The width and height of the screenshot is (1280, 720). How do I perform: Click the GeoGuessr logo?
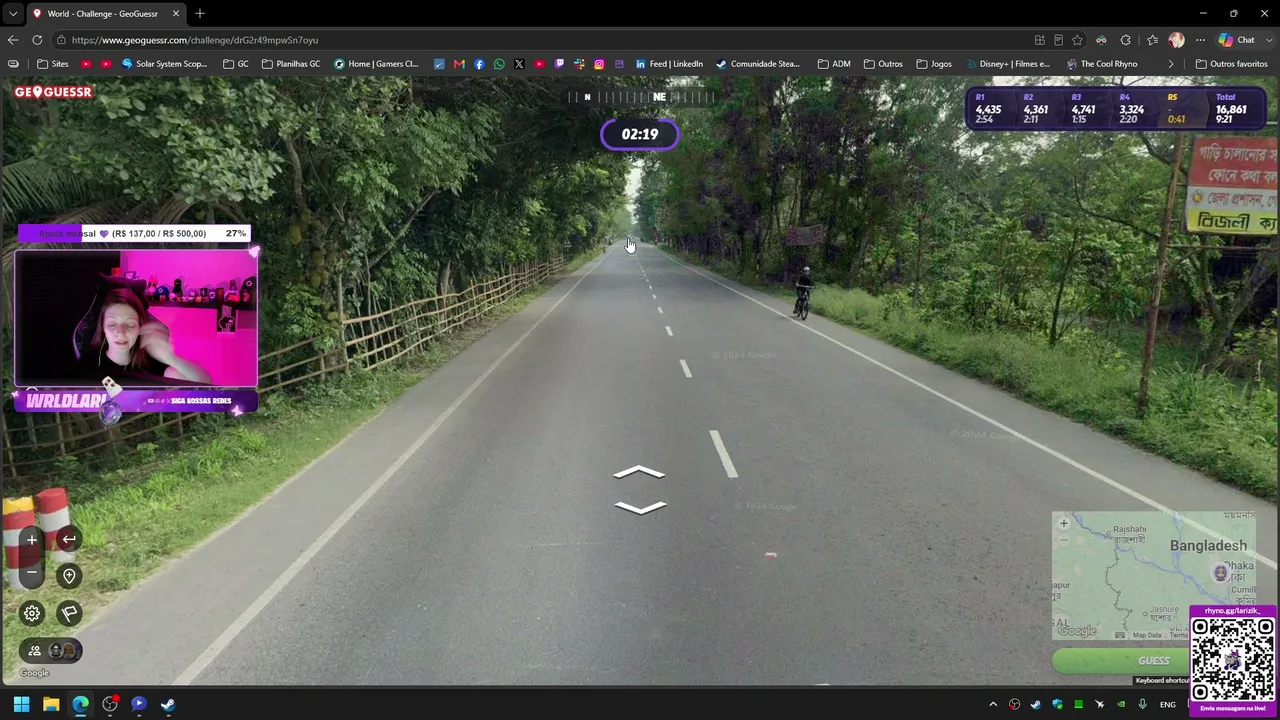click(53, 92)
